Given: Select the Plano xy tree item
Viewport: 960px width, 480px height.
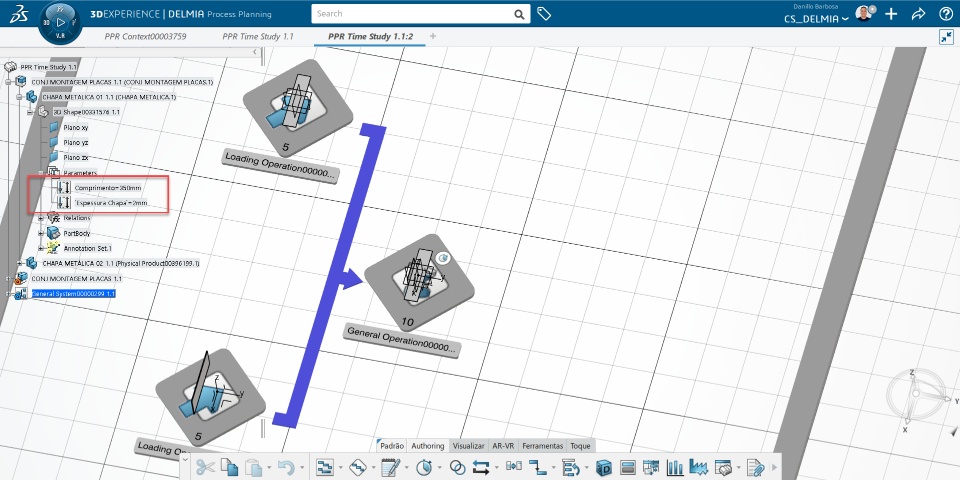Looking at the screenshot, I should point(75,127).
